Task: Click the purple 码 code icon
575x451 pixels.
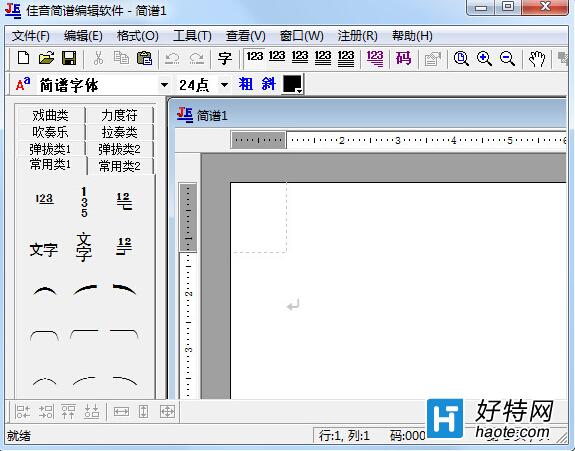Action: 403,58
